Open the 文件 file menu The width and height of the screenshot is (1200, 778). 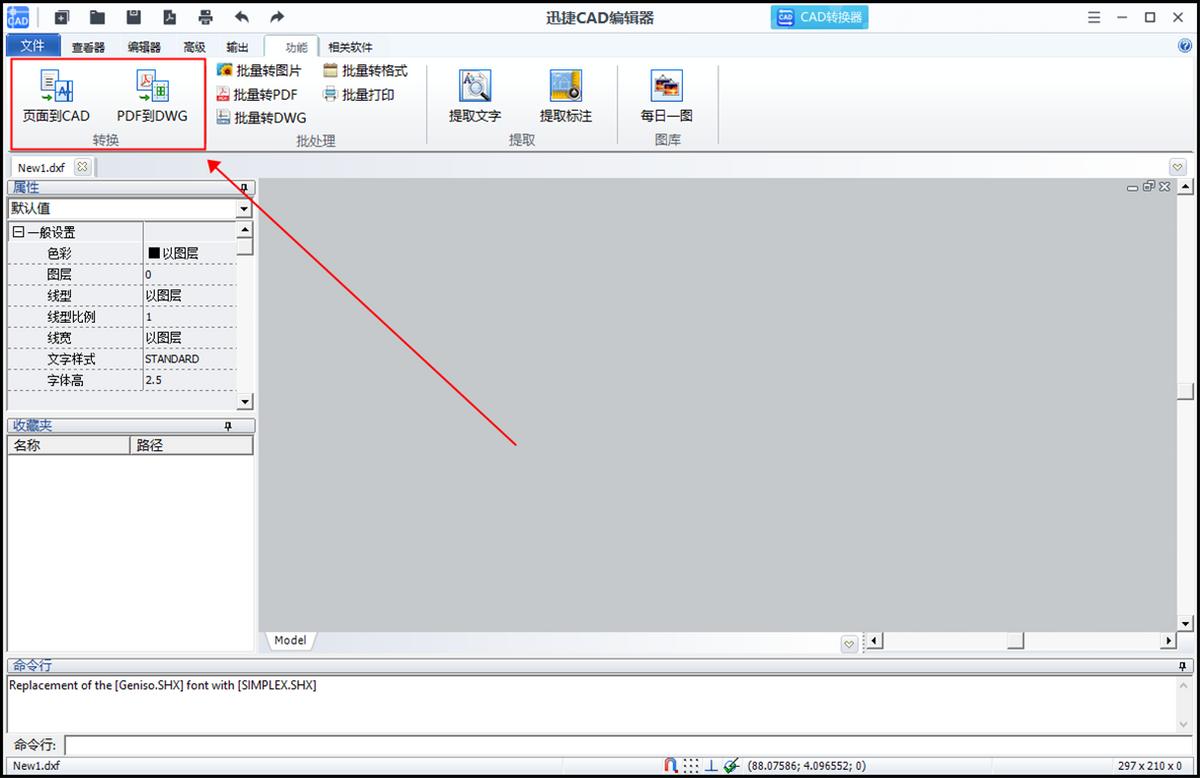click(x=33, y=45)
